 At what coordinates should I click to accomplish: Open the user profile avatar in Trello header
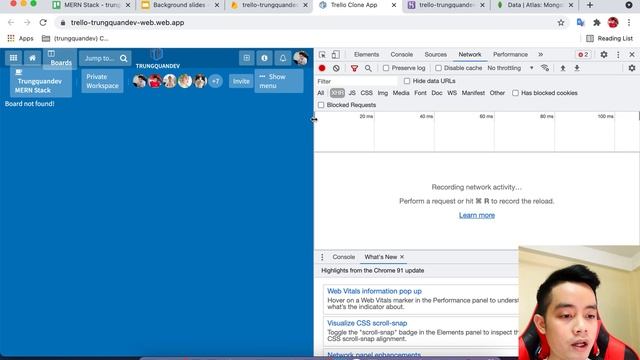click(300, 58)
